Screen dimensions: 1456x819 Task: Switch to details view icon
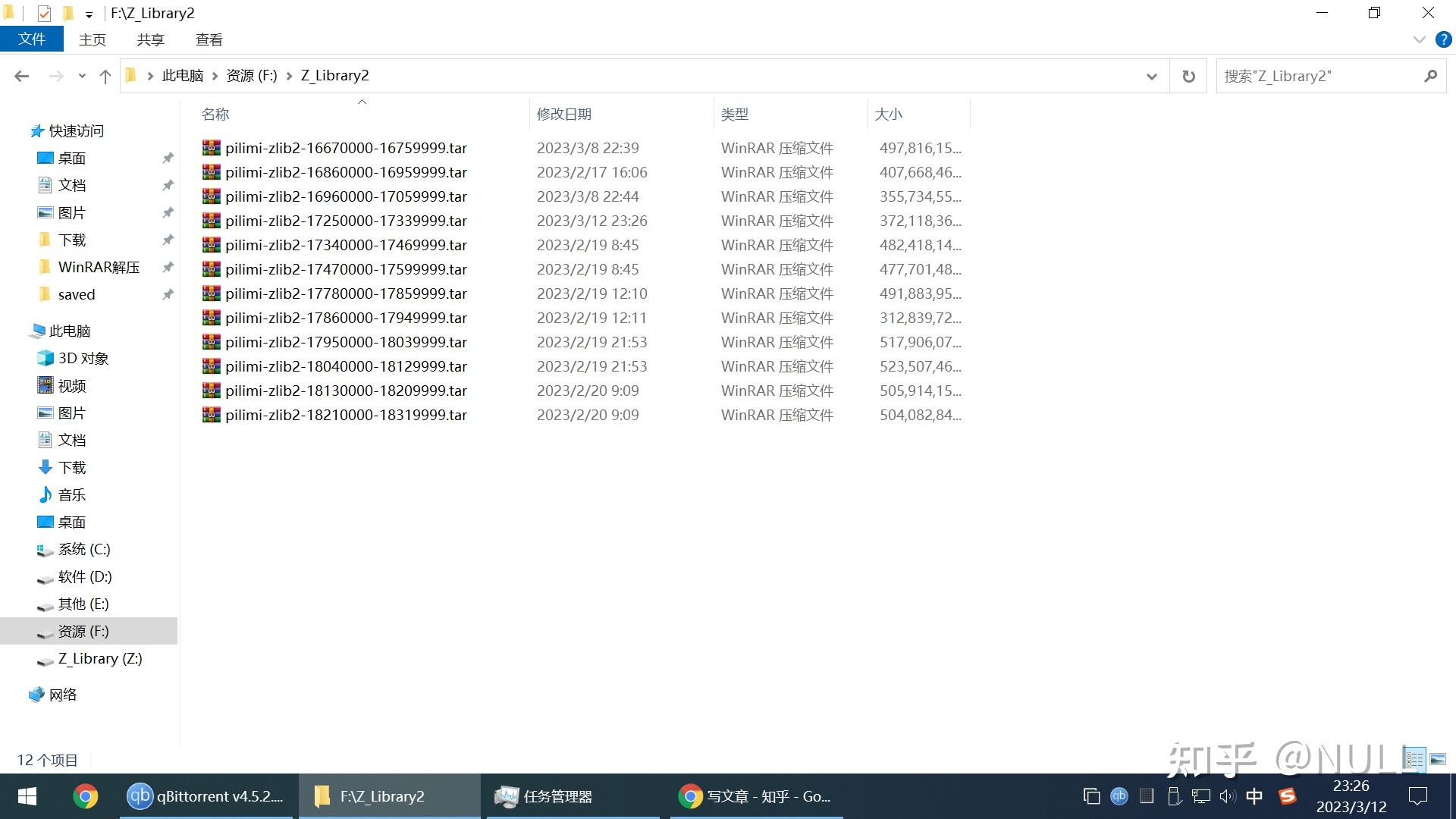pyautogui.click(x=1415, y=758)
